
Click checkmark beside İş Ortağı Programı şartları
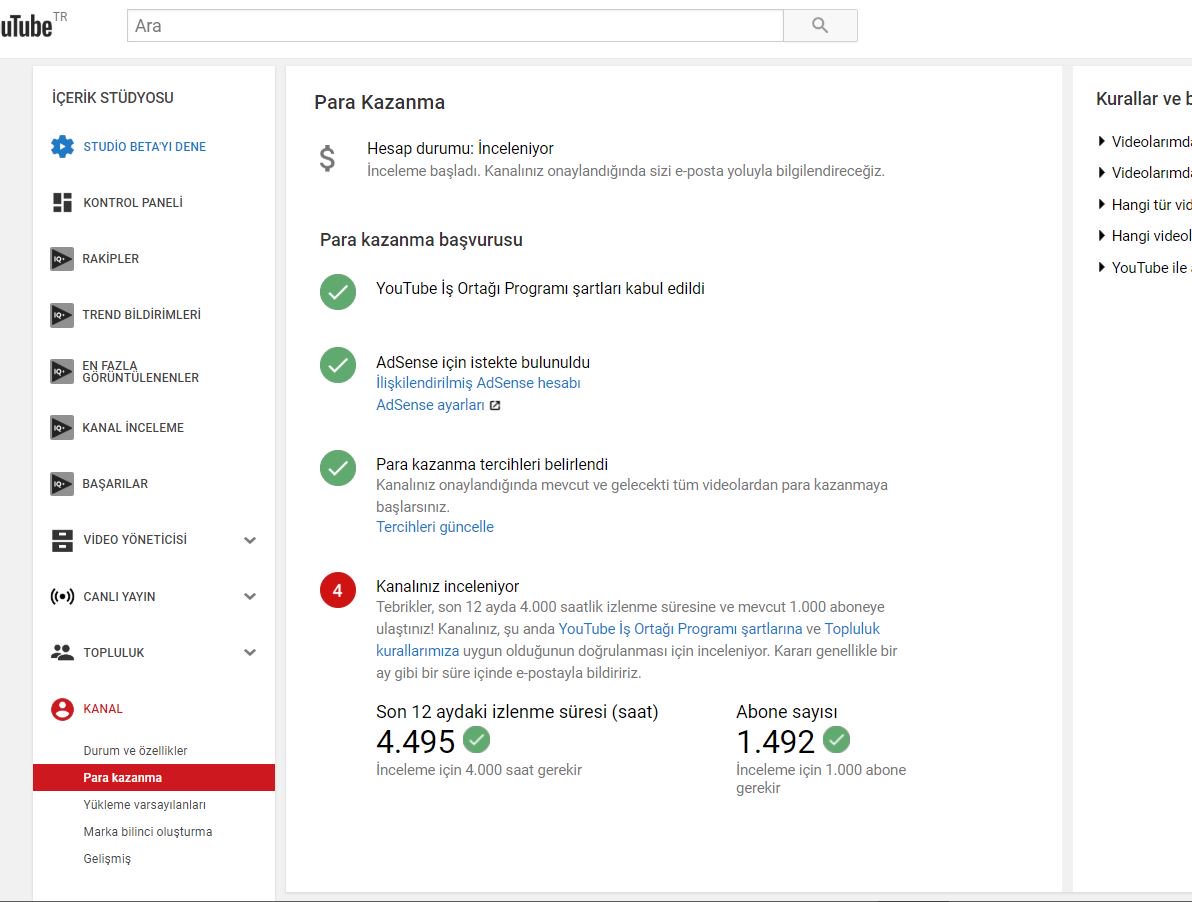(x=338, y=292)
